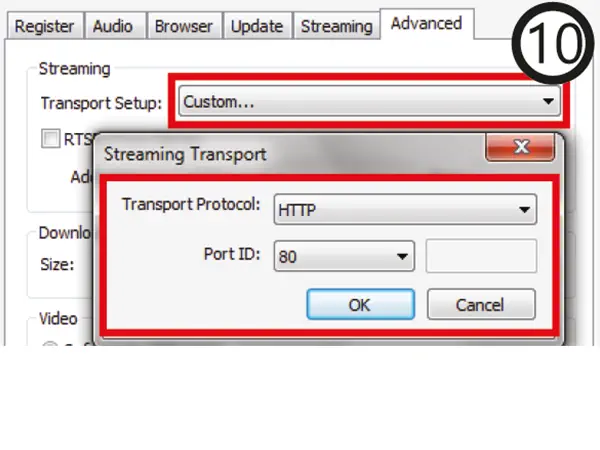Go to the Update tab
The image size is (600, 450).
click(257, 26)
